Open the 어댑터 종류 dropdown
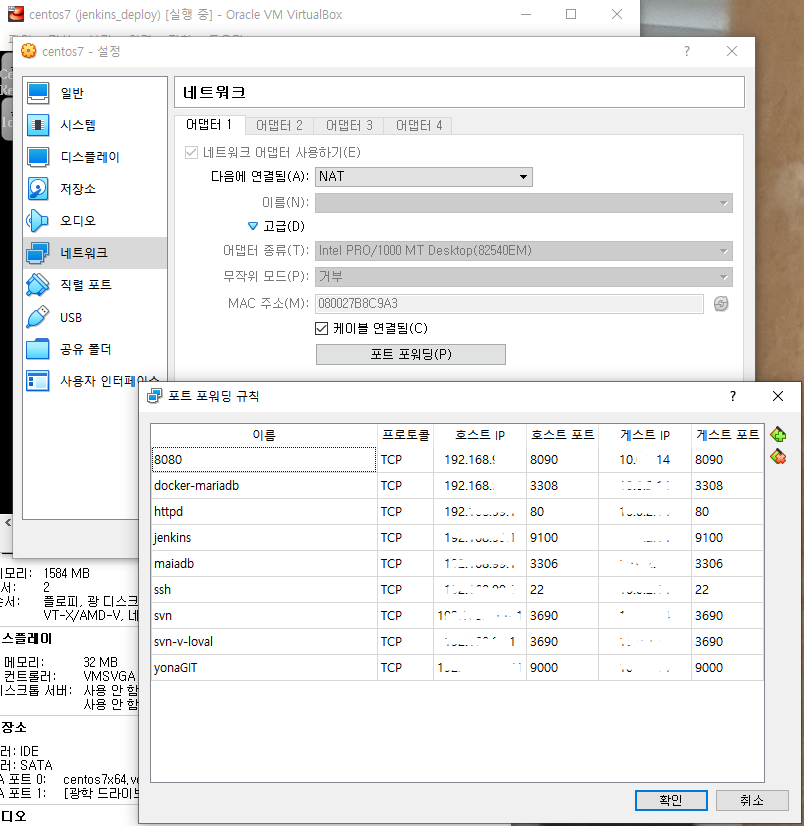The height and width of the screenshot is (826, 804). tap(524, 251)
